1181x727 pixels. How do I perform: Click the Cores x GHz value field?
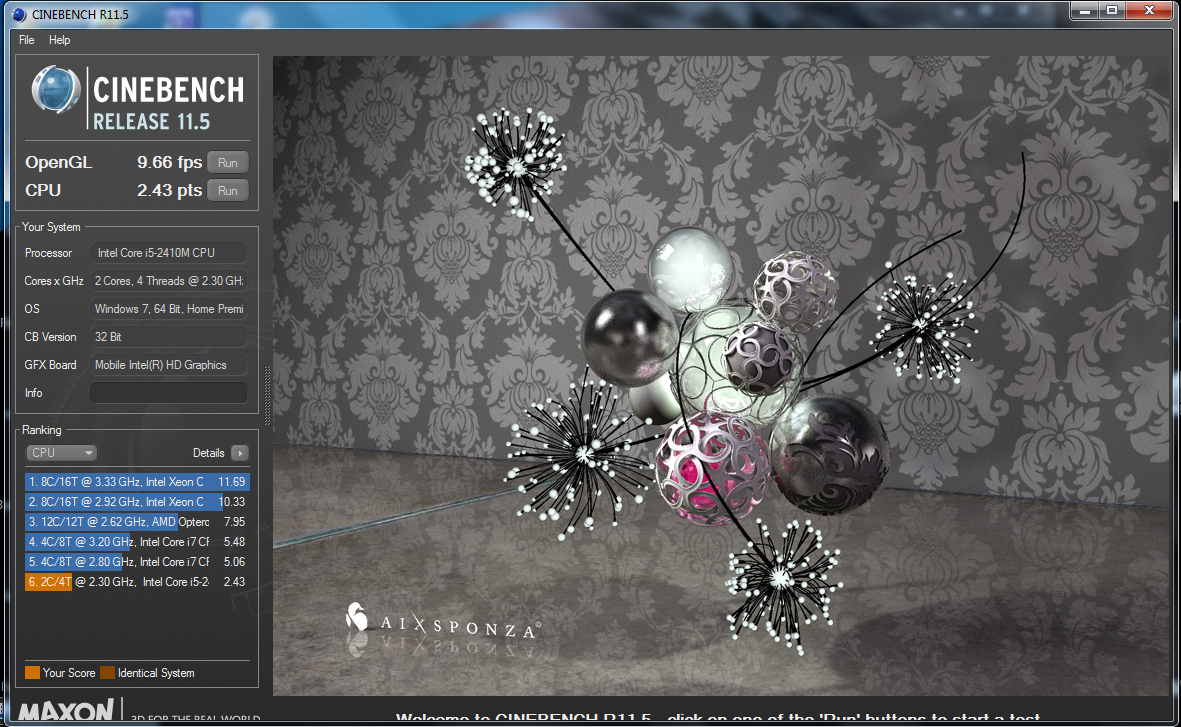click(x=169, y=281)
